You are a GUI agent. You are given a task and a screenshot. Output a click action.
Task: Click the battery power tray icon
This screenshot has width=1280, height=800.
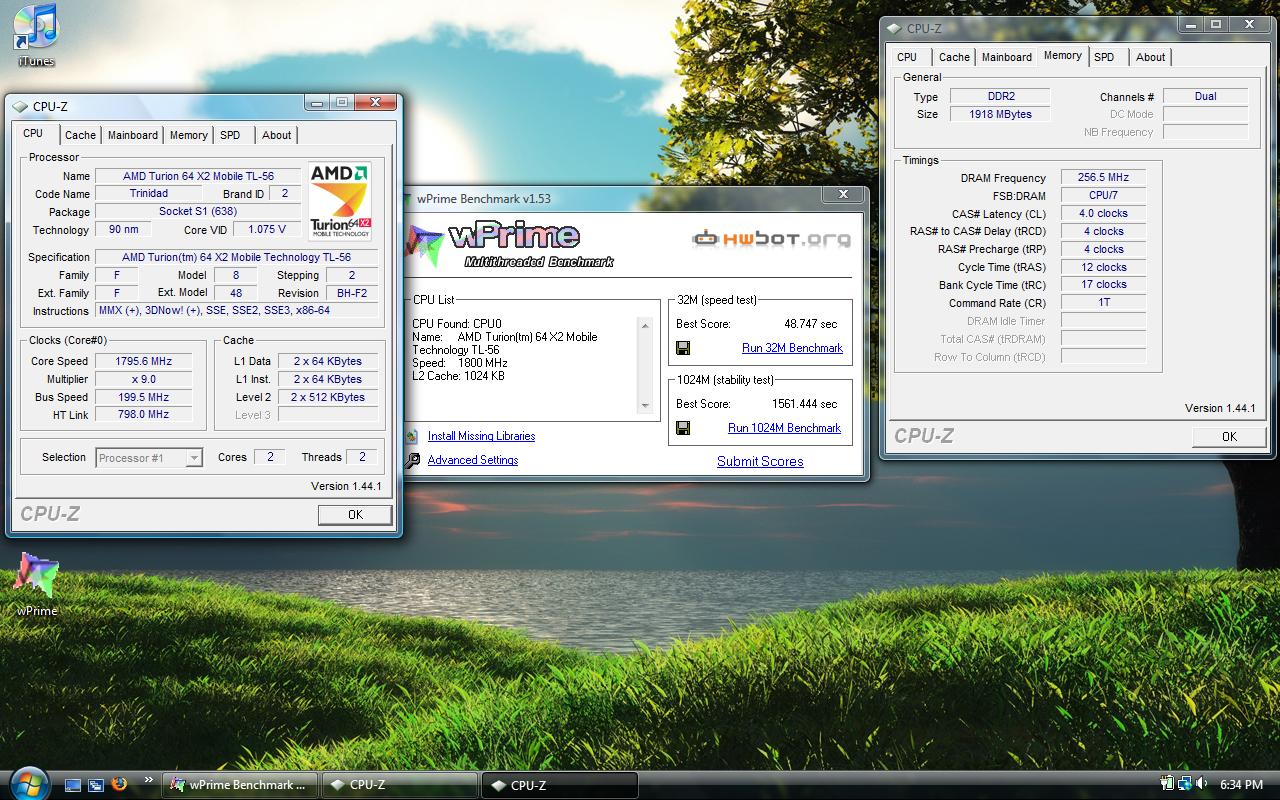[1167, 785]
